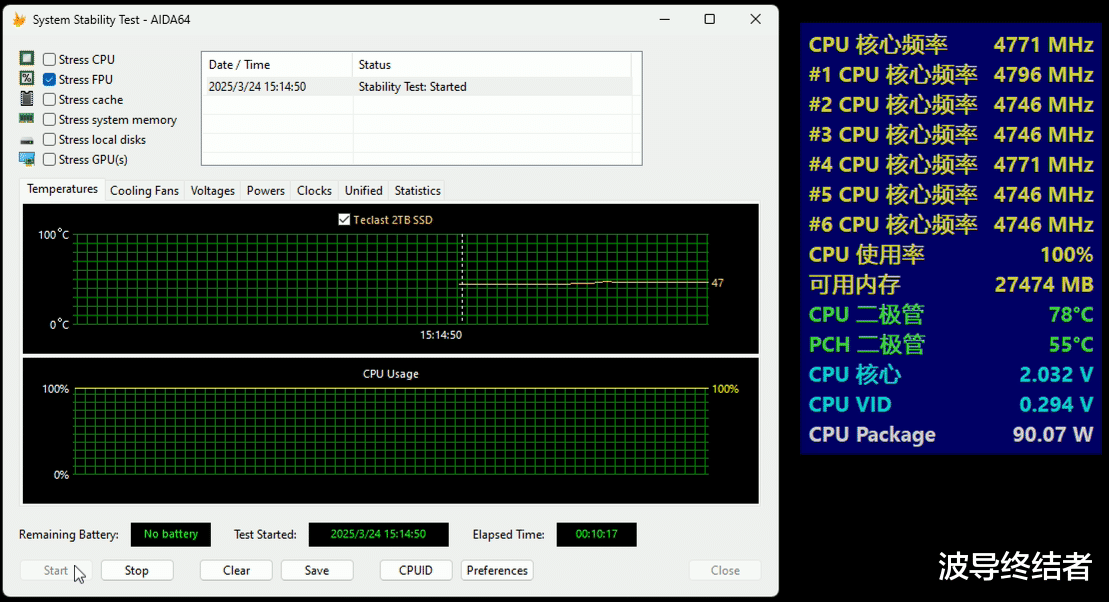Click the memory module icon beside Stress system memory
Image resolution: width=1109 pixels, height=602 pixels.
[27, 119]
